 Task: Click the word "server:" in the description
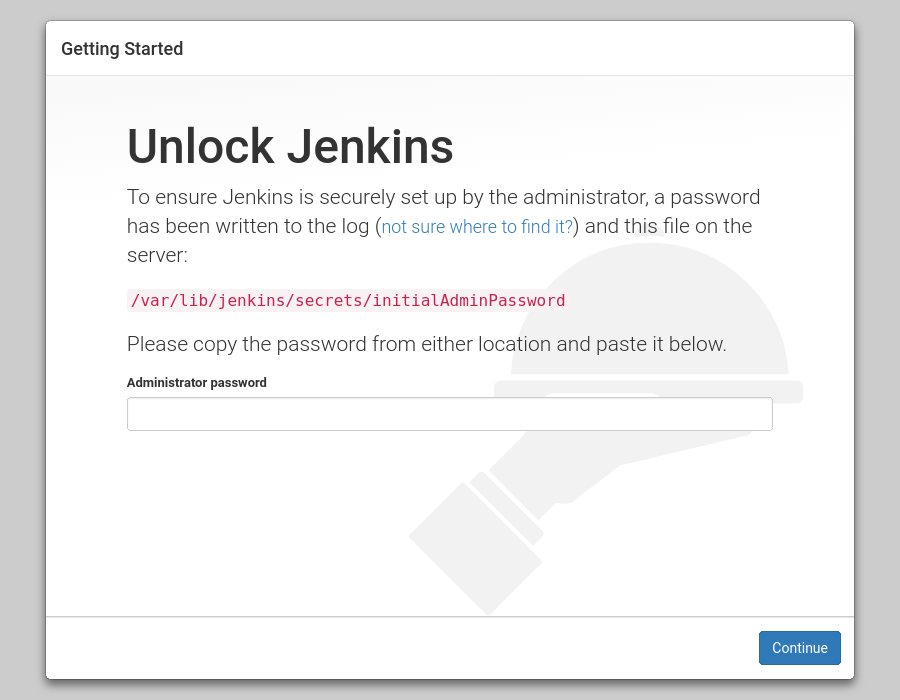[157, 255]
